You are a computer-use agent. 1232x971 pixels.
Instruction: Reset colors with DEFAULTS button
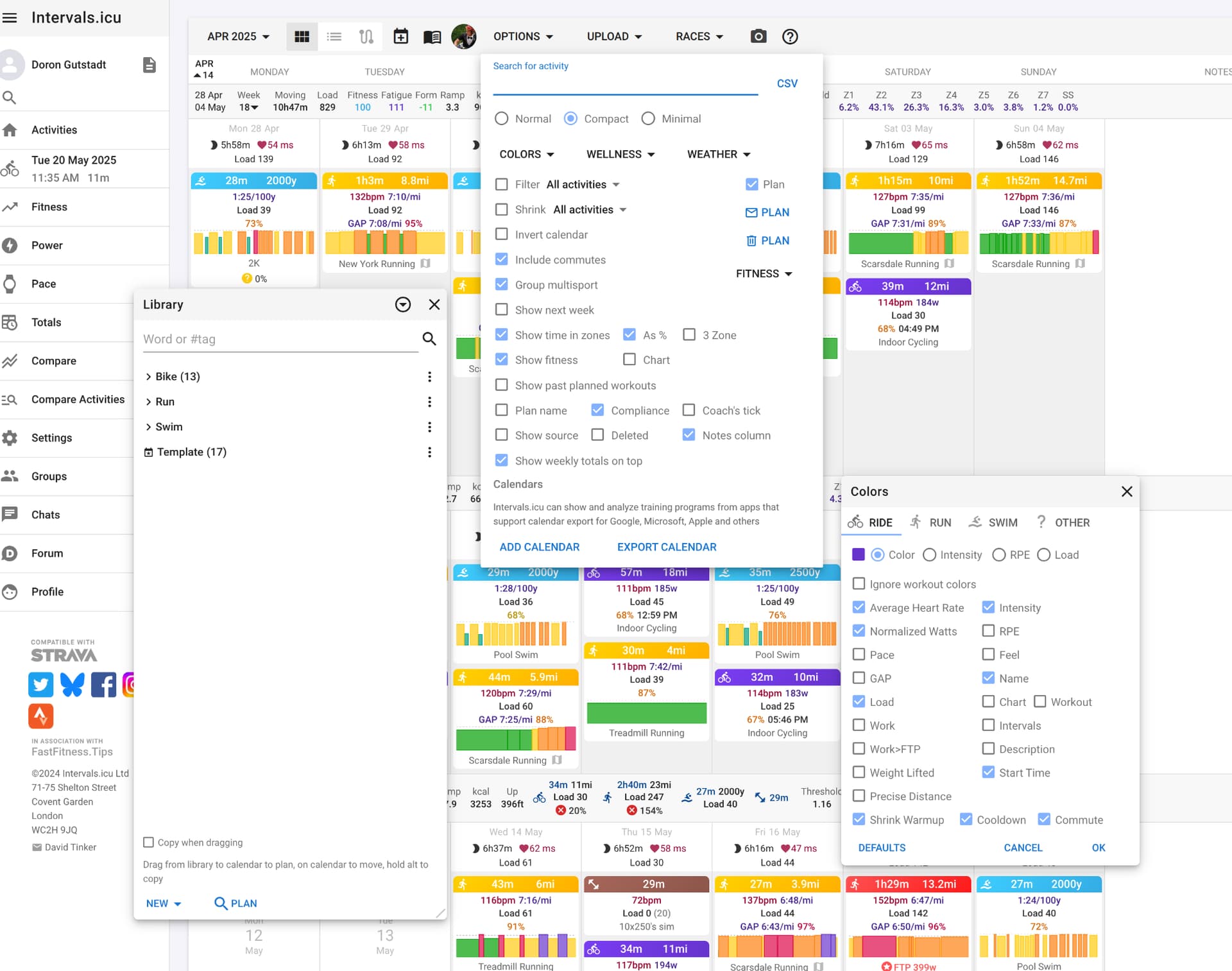pyautogui.click(x=882, y=848)
